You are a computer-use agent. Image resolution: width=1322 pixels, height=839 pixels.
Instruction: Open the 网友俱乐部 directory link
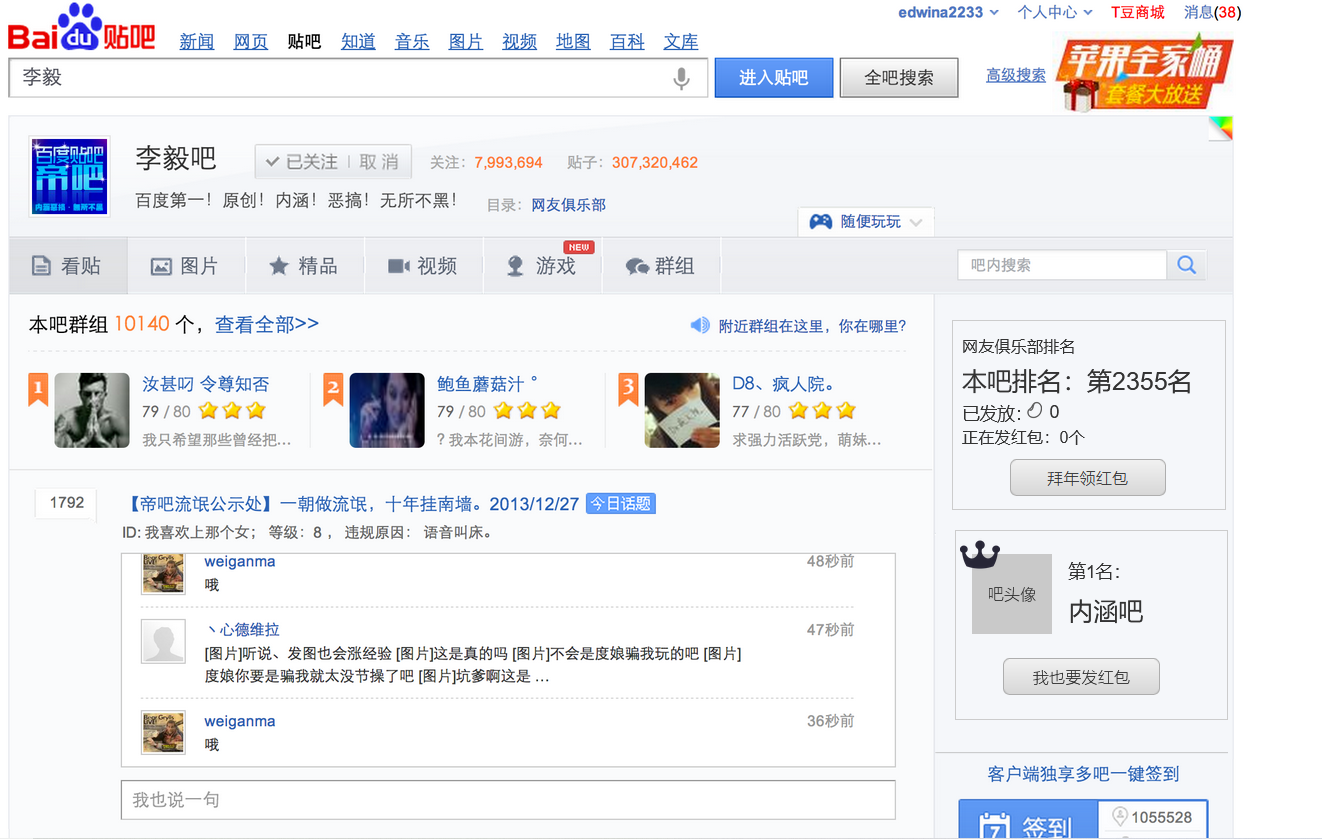point(568,205)
